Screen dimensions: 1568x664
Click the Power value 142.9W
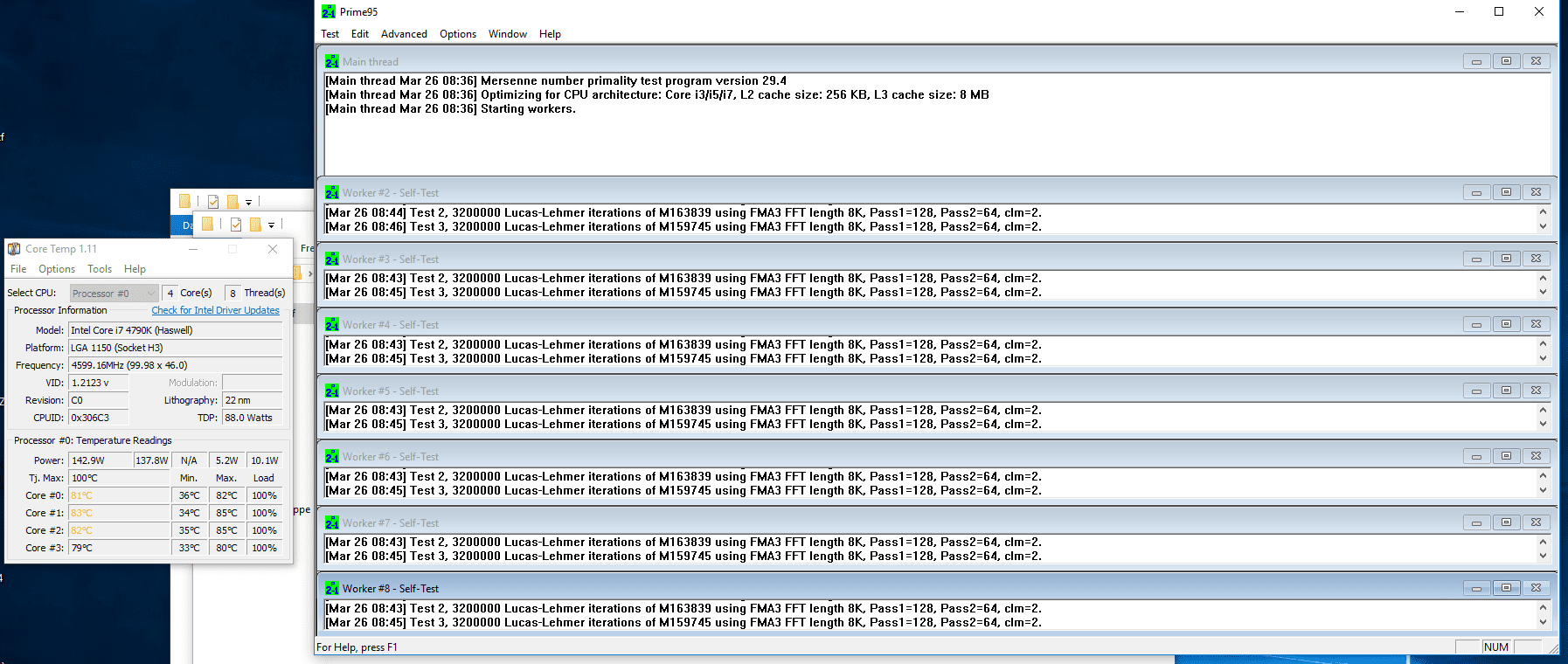(101, 460)
